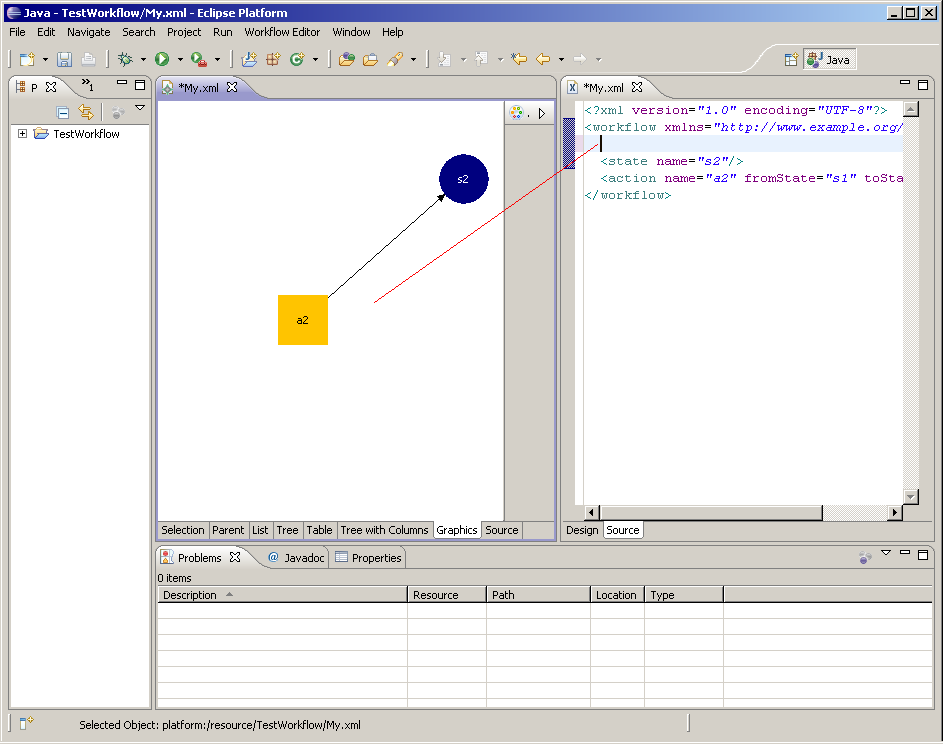Switch to the Tree with Columns tab
Viewport: 943px width, 744px height.
pos(384,530)
